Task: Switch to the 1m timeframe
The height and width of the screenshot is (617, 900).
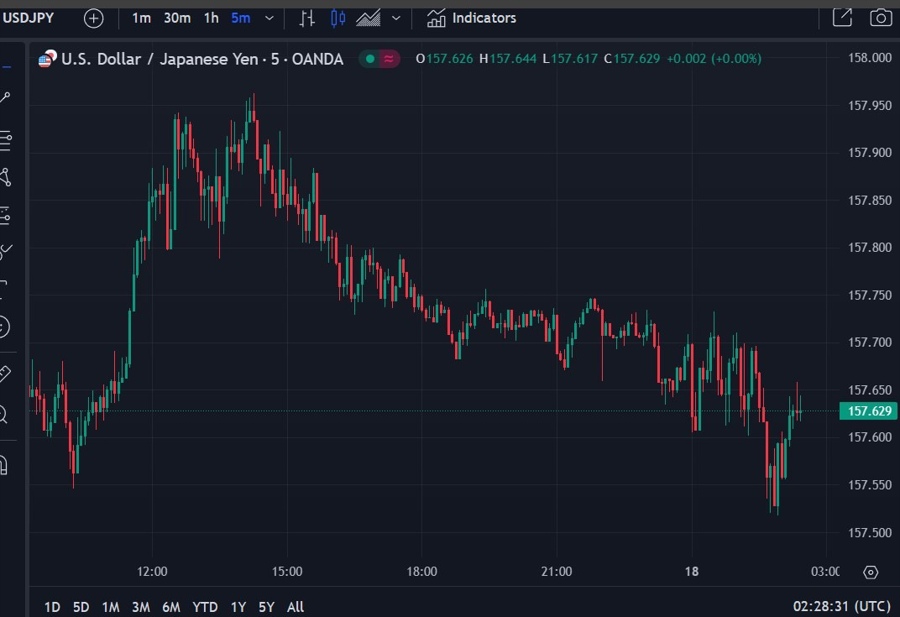Action: pyautogui.click(x=141, y=18)
